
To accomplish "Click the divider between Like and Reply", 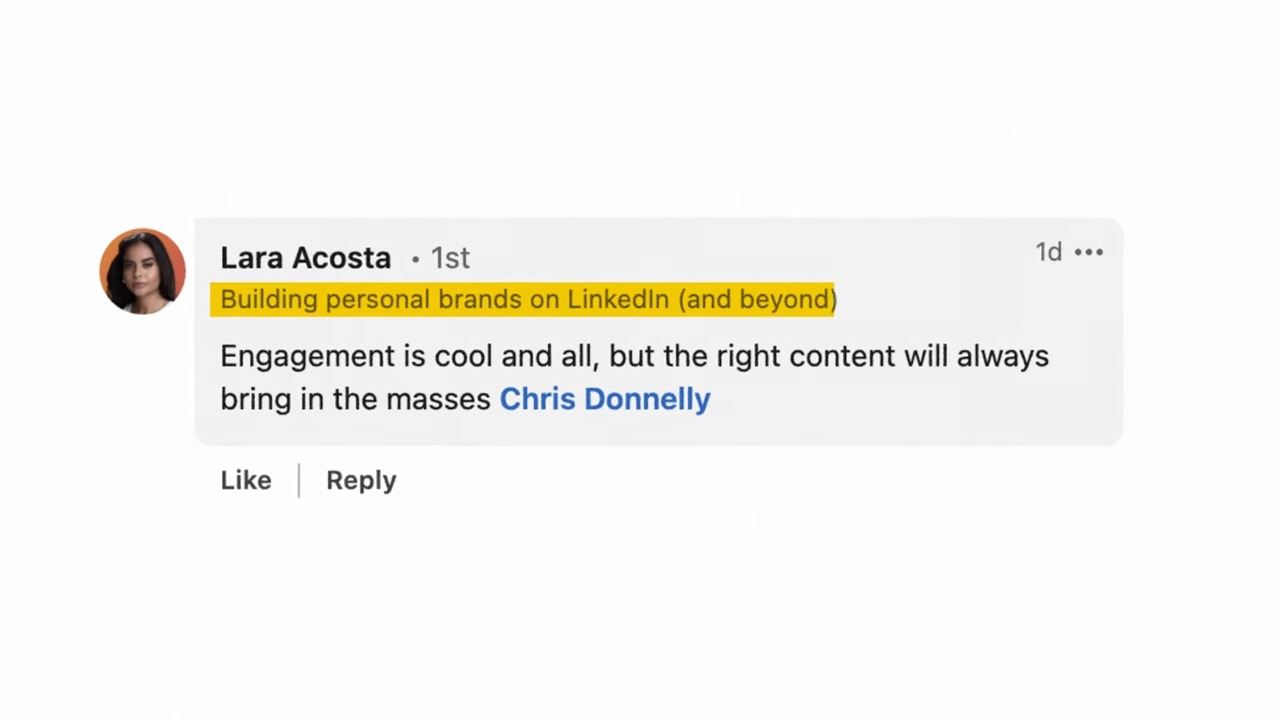I will [x=299, y=480].
